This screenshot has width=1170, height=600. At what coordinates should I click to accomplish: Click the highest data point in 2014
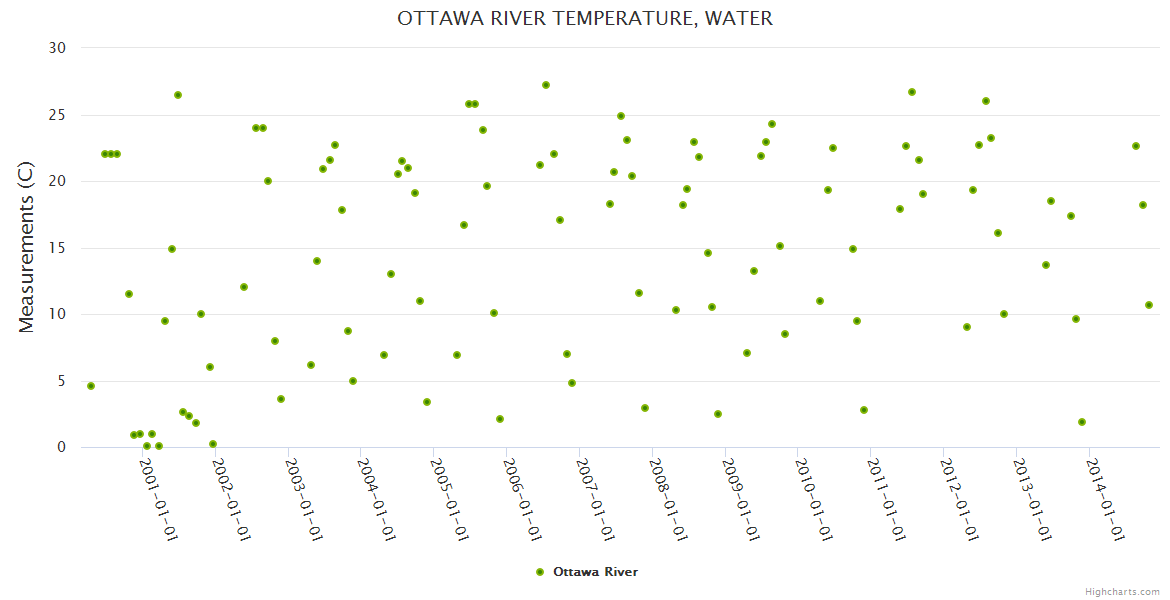pyautogui.click(x=1136, y=146)
